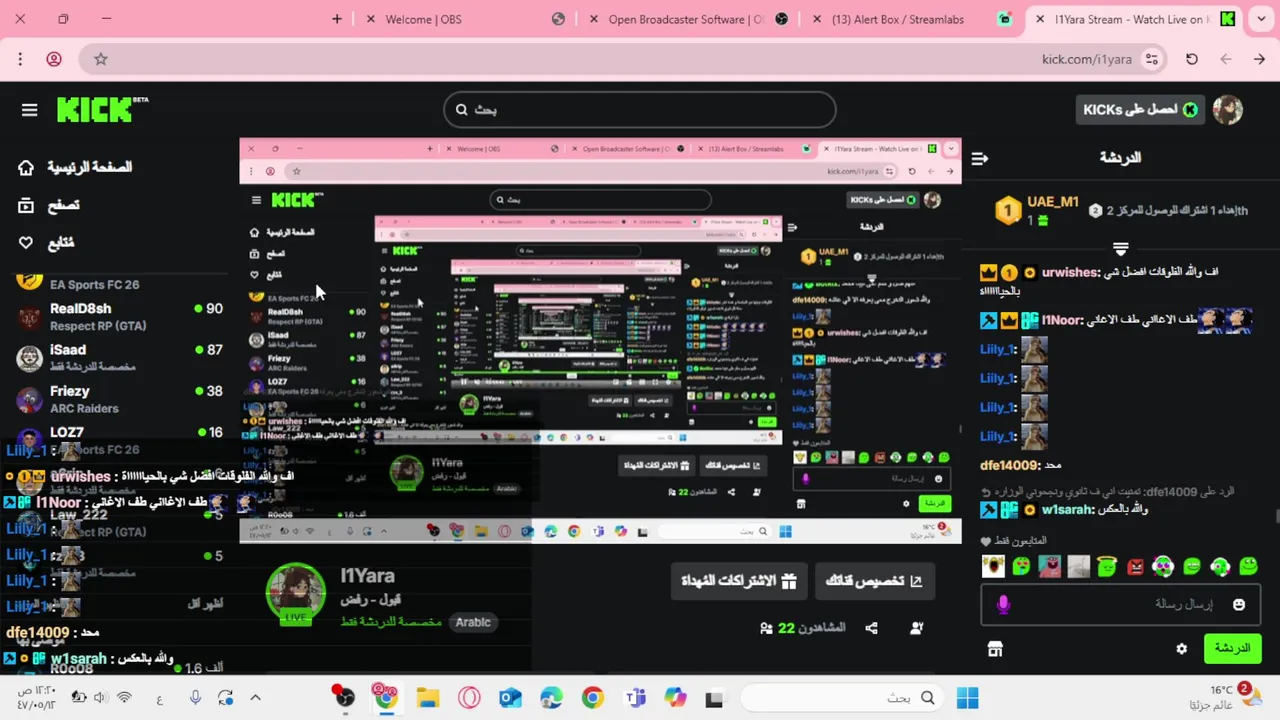Open File Explorer from taskbar
Viewport: 1280px width, 720px height.
click(x=427, y=698)
